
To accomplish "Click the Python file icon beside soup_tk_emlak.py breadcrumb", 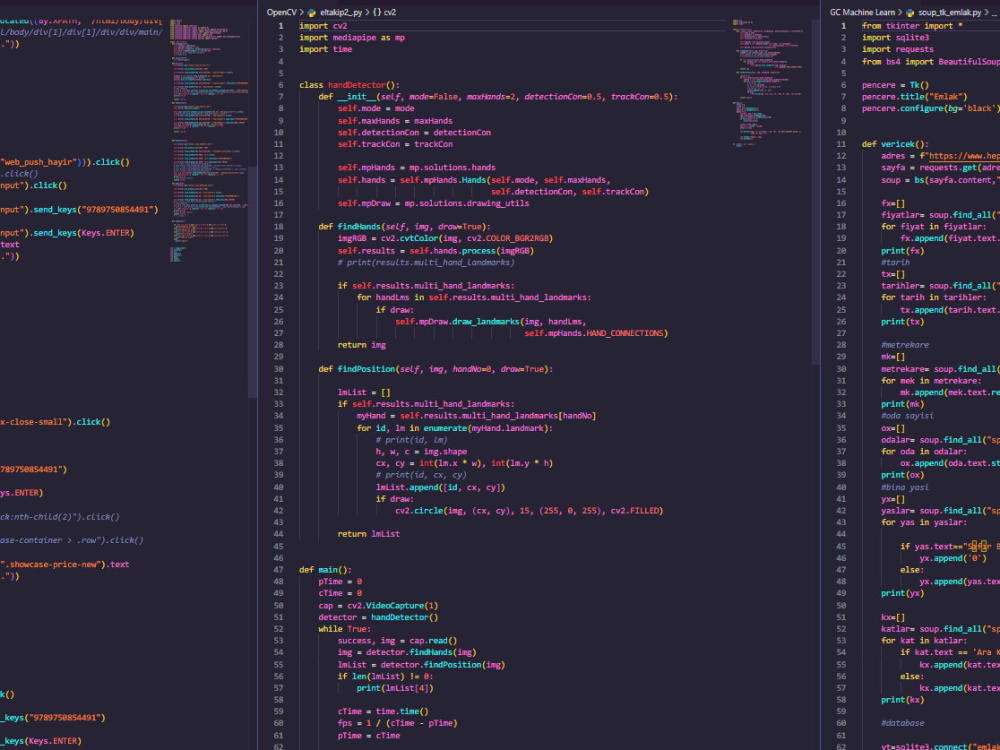I will click(910, 12).
